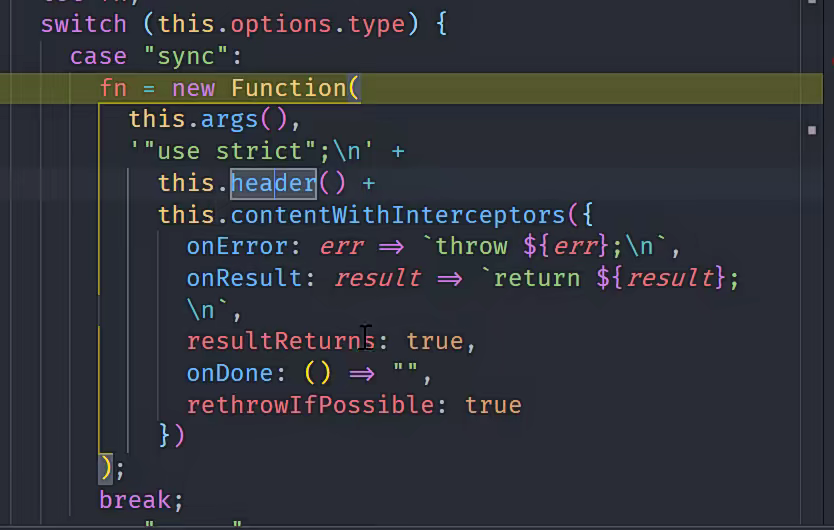Click the "throw" template string text

(x=472, y=247)
